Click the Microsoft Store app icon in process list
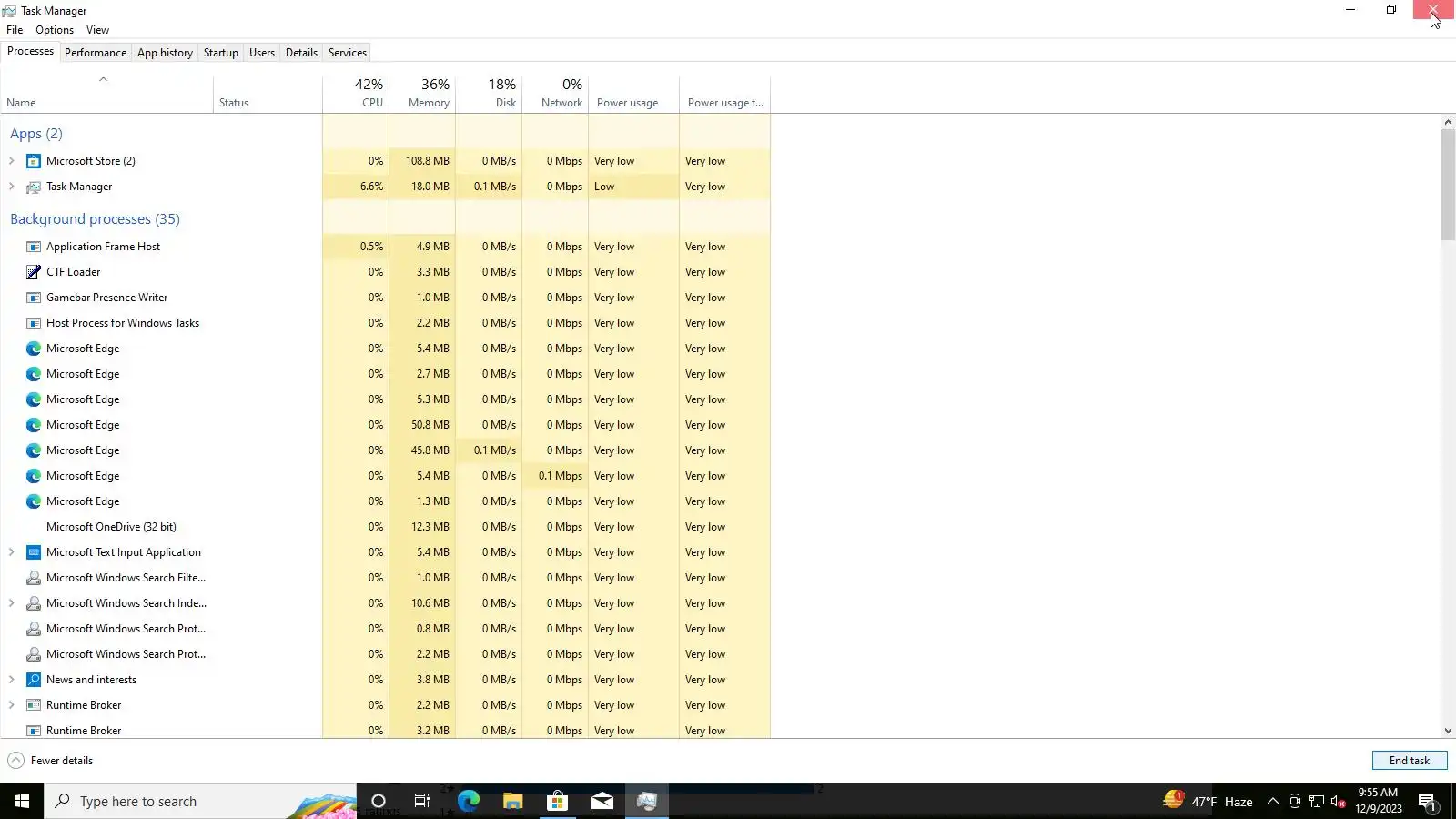The image size is (1456, 819). tap(34, 161)
